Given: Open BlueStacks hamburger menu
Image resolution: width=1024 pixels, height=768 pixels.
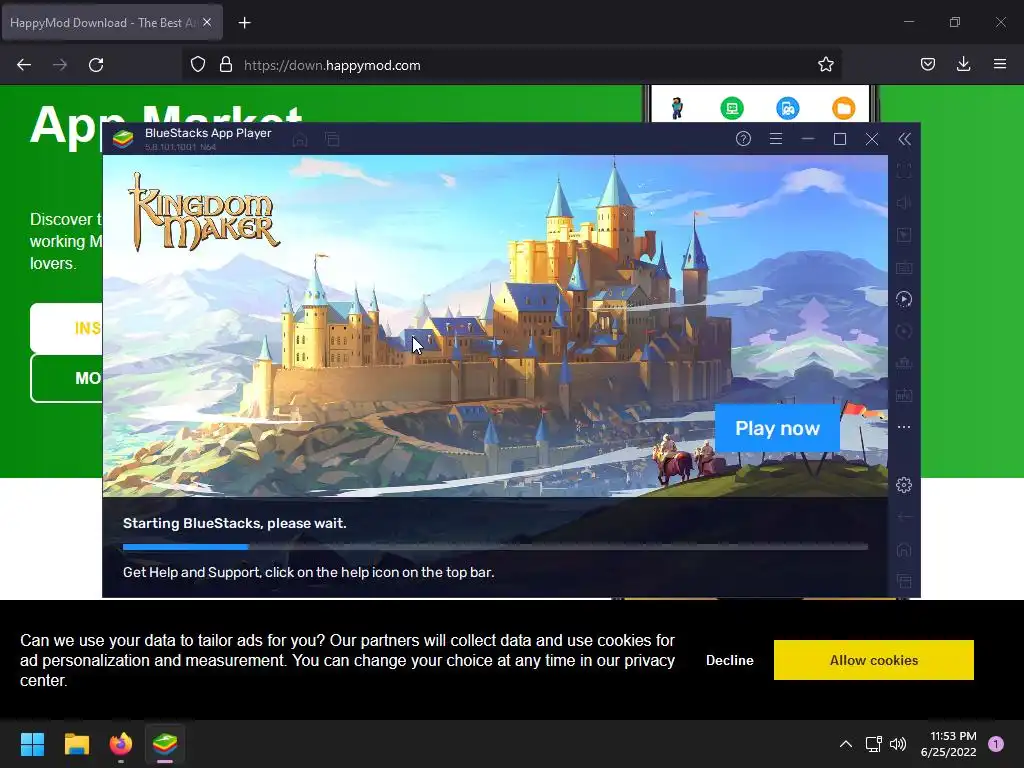Looking at the screenshot, I should point(776,138).
